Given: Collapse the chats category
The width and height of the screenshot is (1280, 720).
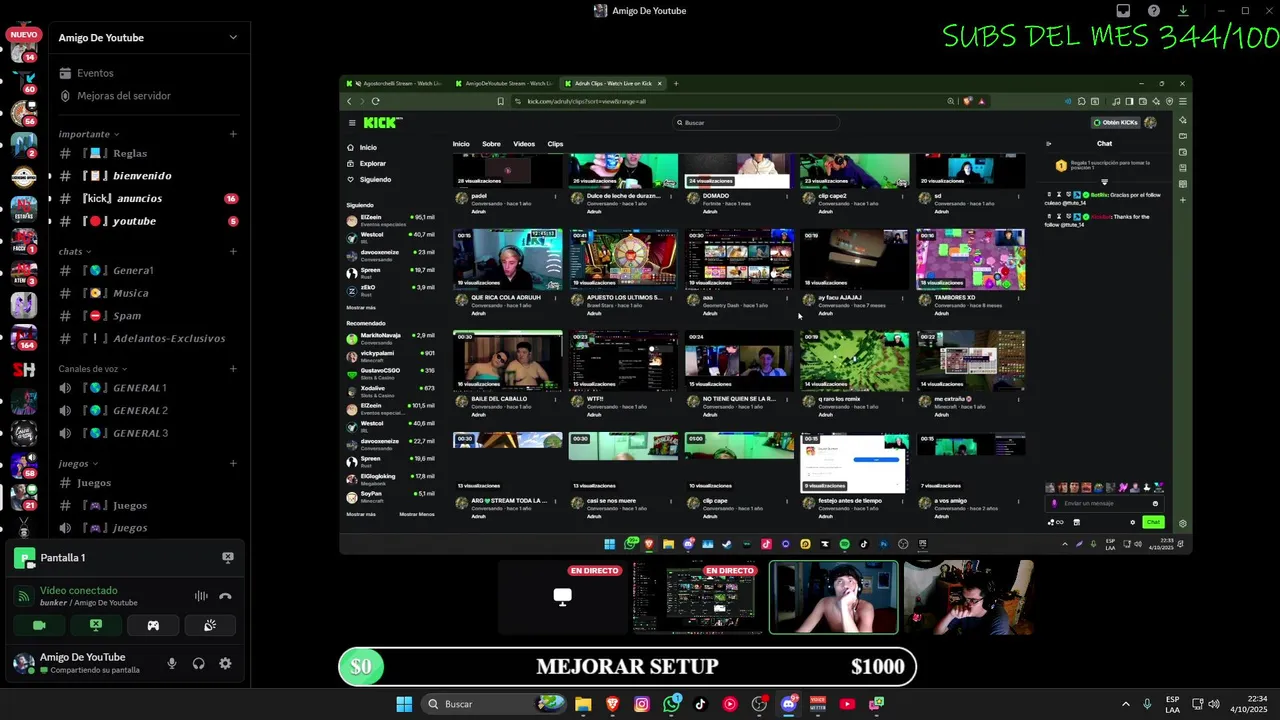Looking at the screenshot, I should pos(75,251).
